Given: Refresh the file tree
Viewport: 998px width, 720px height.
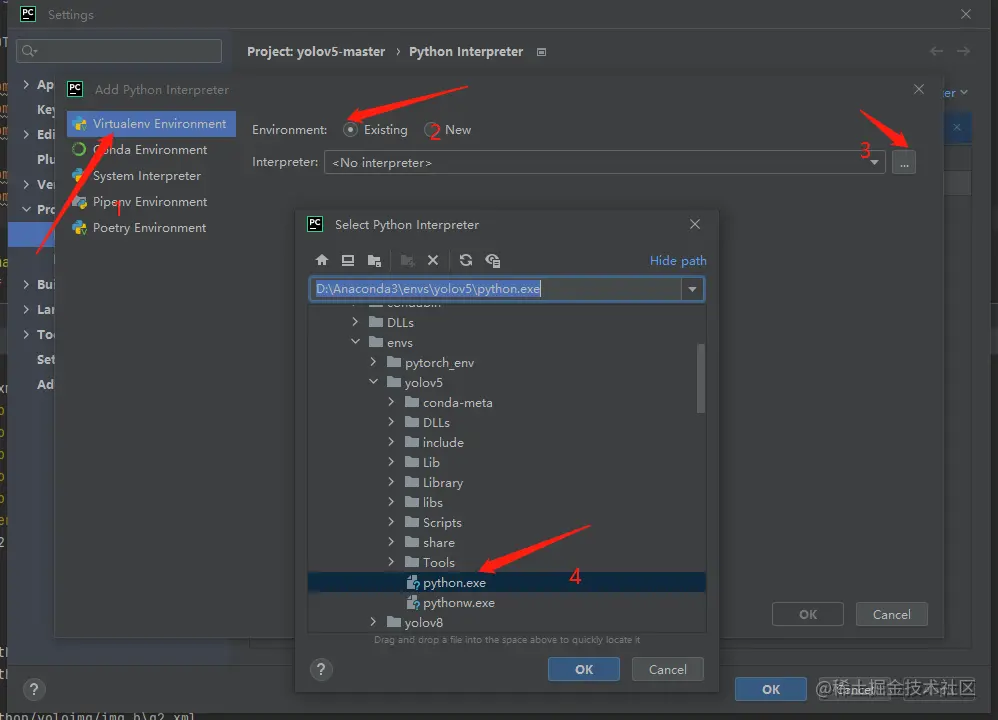Looking at the screenshot, I should coord(466,260).
